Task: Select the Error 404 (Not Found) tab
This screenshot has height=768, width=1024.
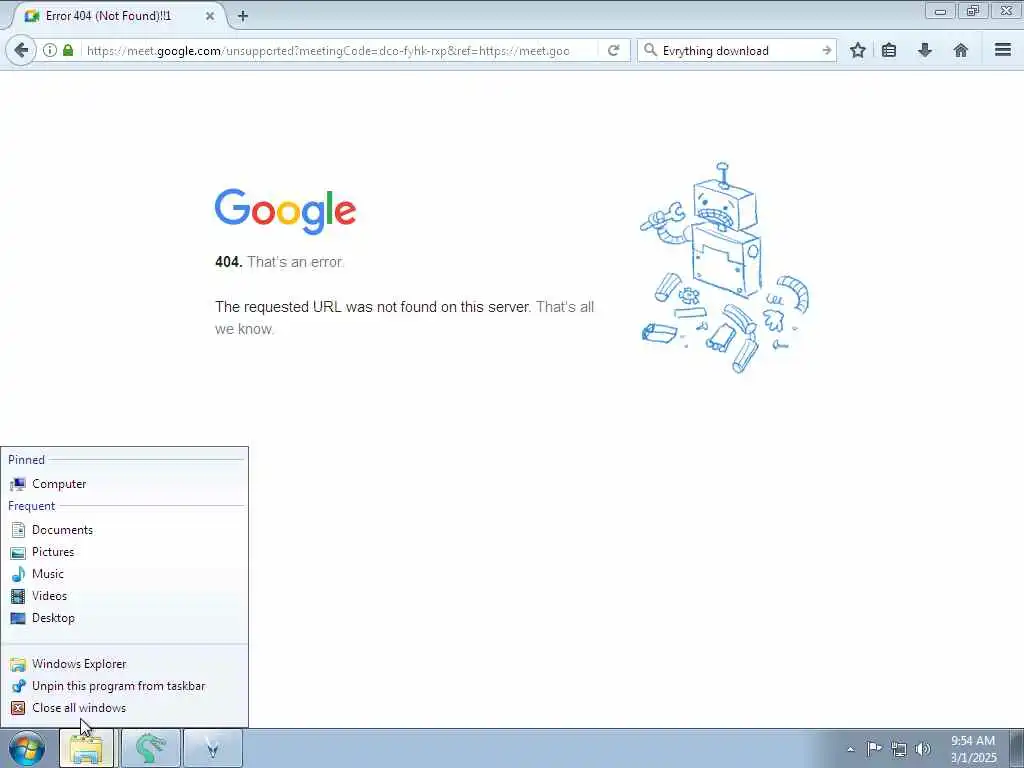Action: coord(119,16)
